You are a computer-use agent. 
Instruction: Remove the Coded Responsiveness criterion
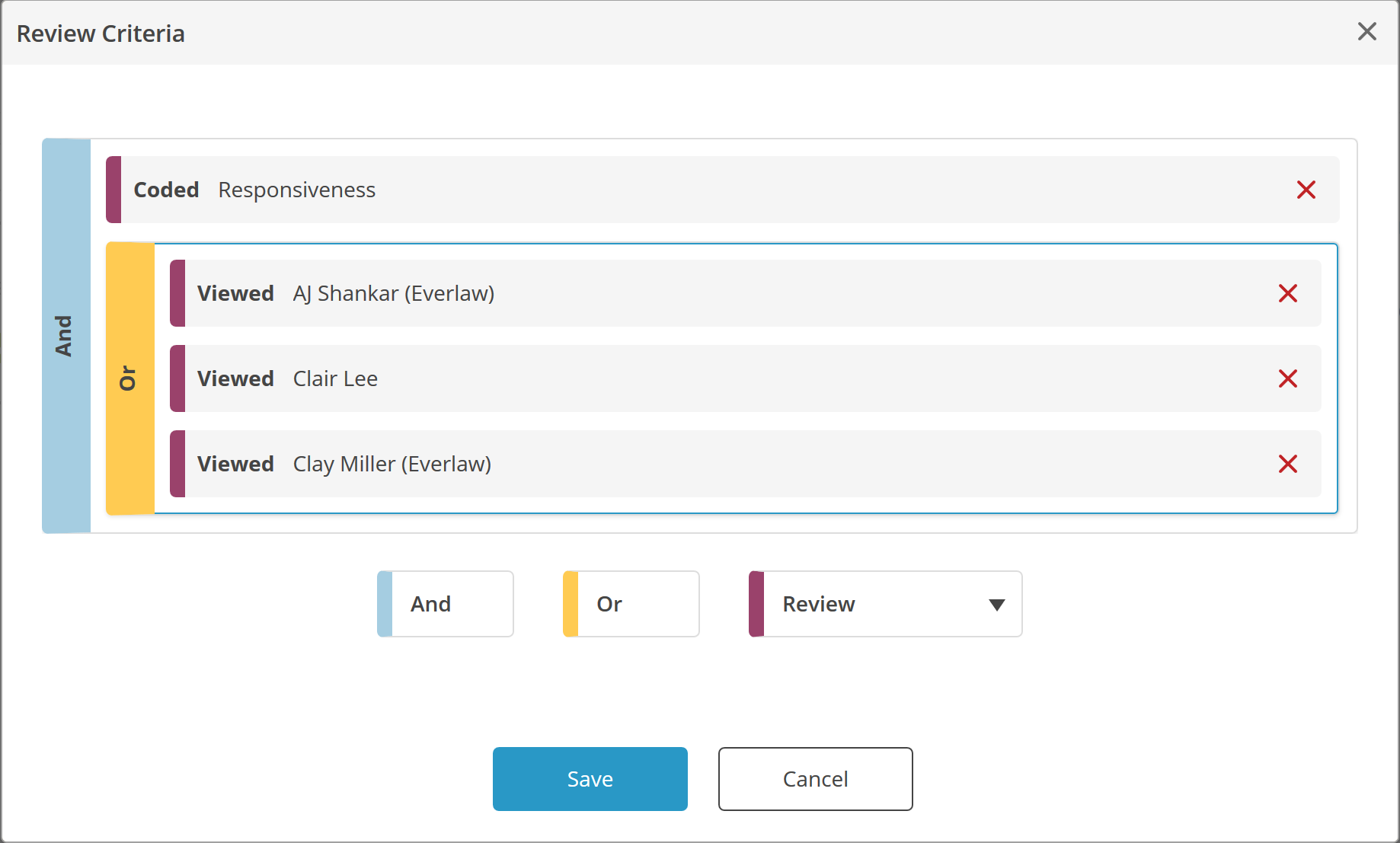pos(1306,190)
